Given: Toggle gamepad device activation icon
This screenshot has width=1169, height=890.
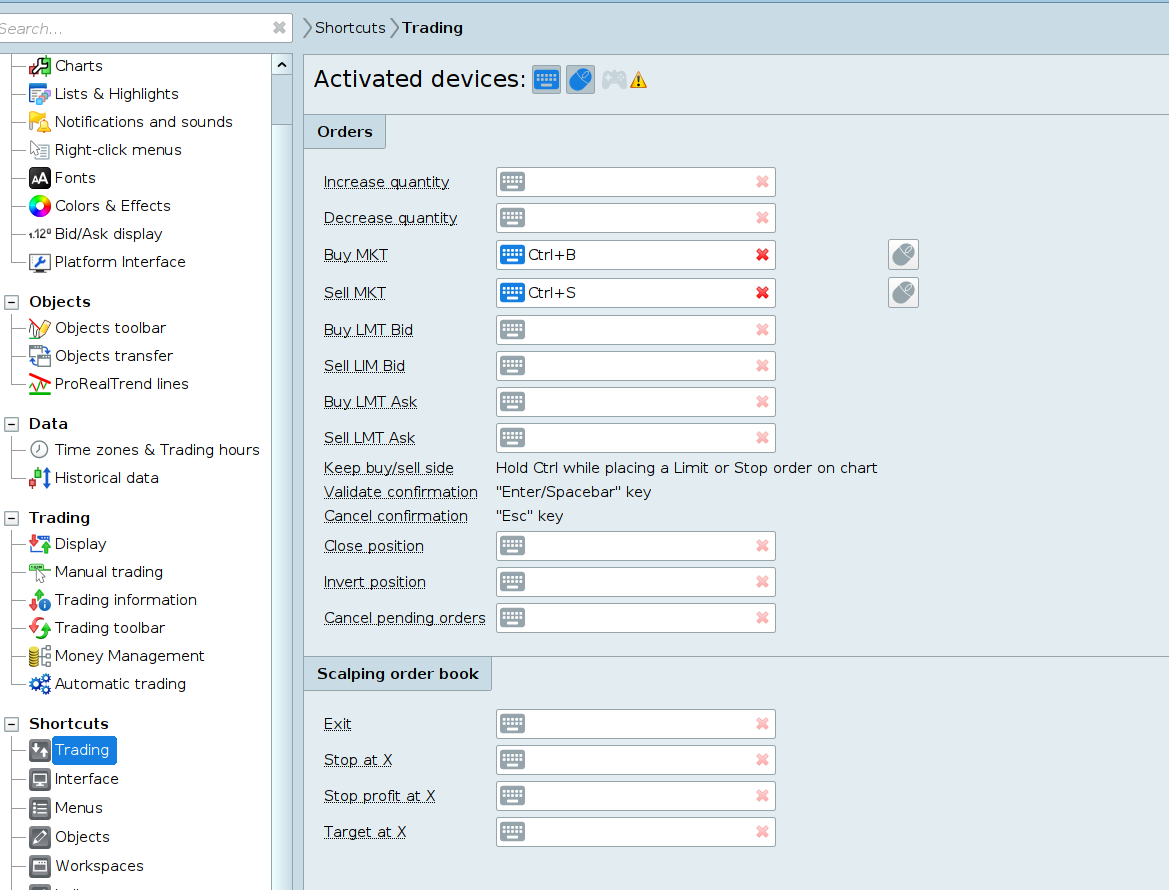Looking at the screenshot, I should pyautogui.click(x=614, y=80).
